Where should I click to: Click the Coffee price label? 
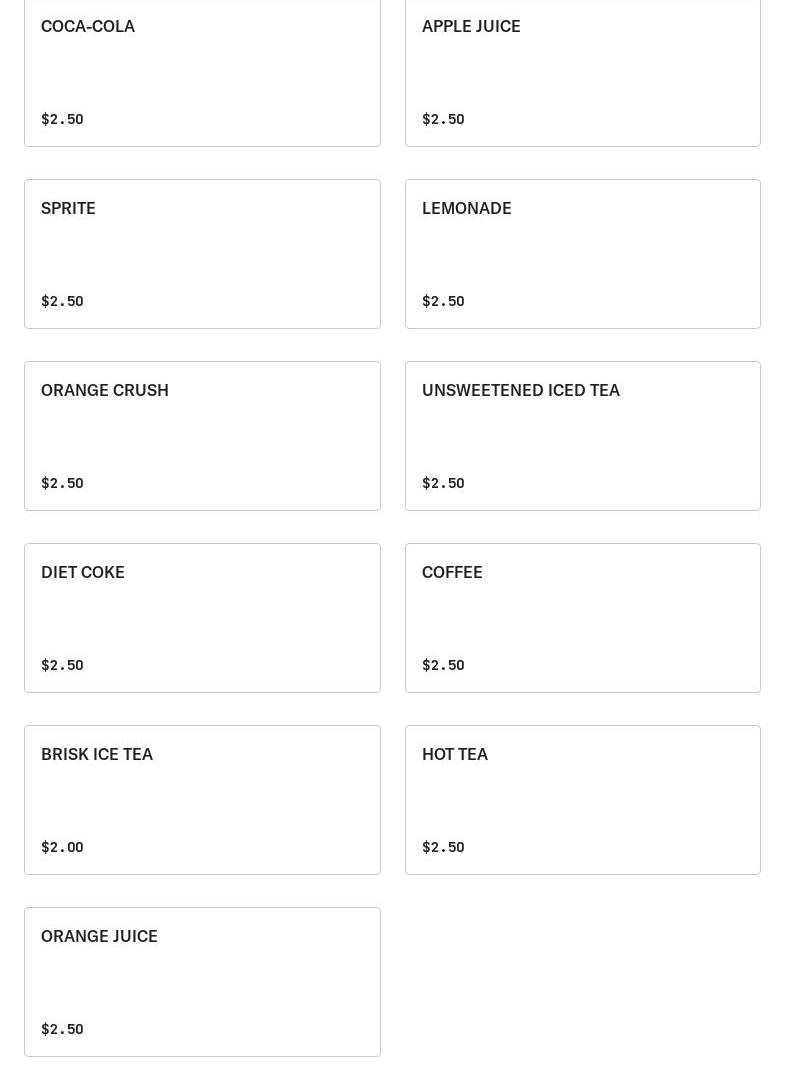pos(443,665)
